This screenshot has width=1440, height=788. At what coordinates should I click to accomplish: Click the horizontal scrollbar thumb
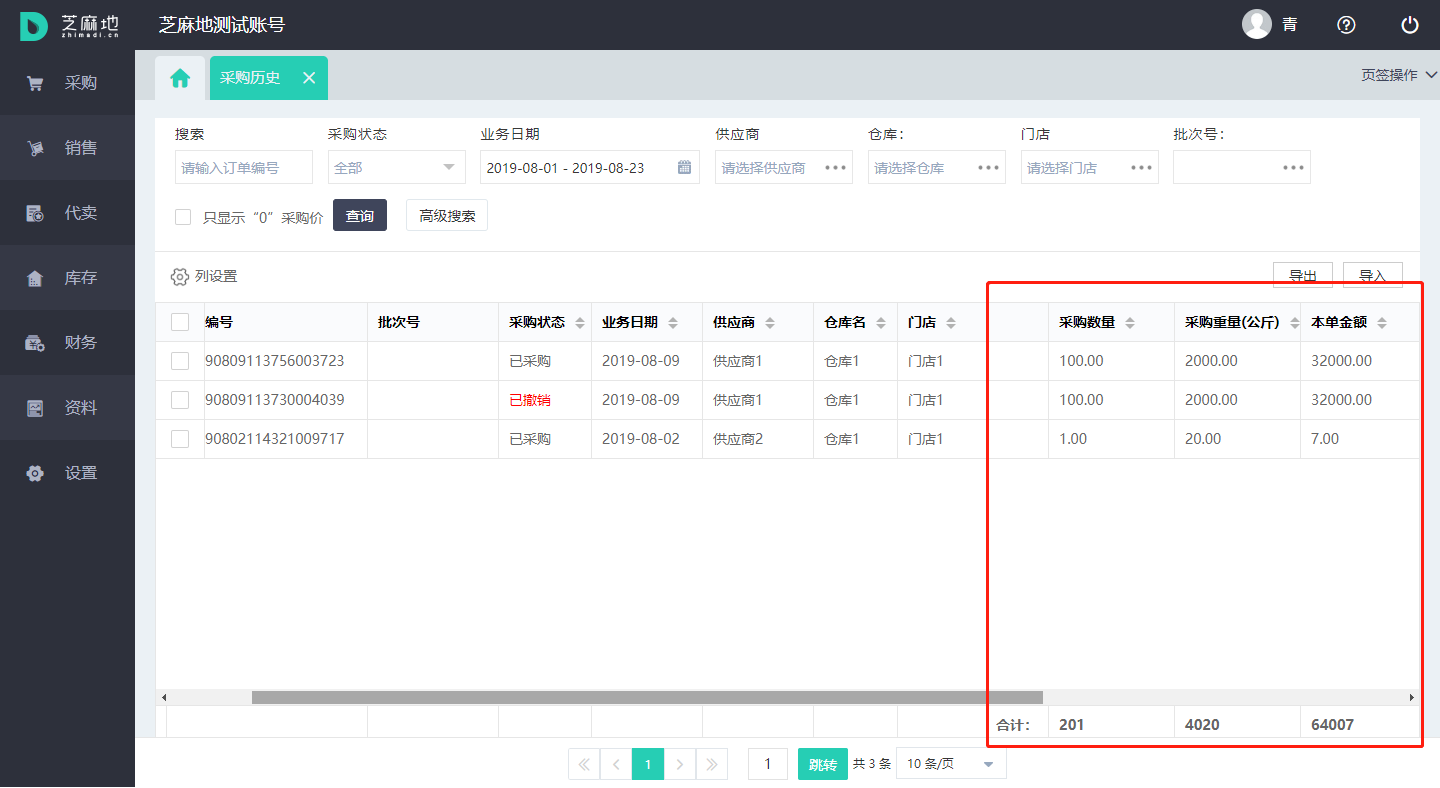(647, 697)
